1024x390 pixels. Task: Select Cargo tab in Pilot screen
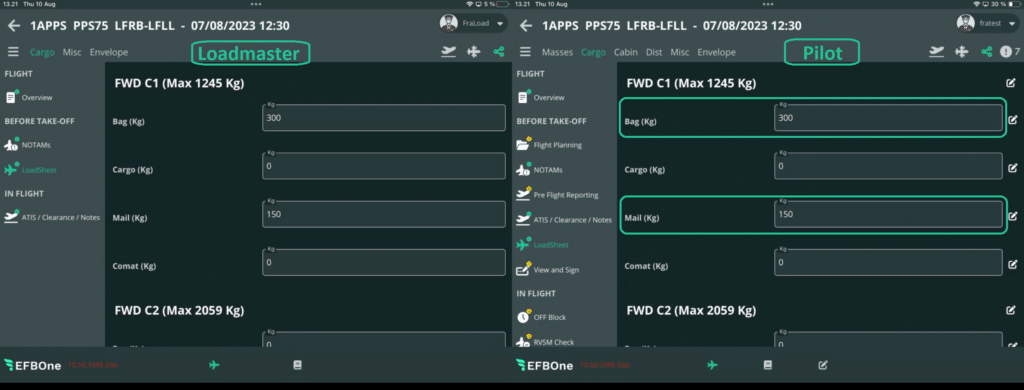point(594,52)
